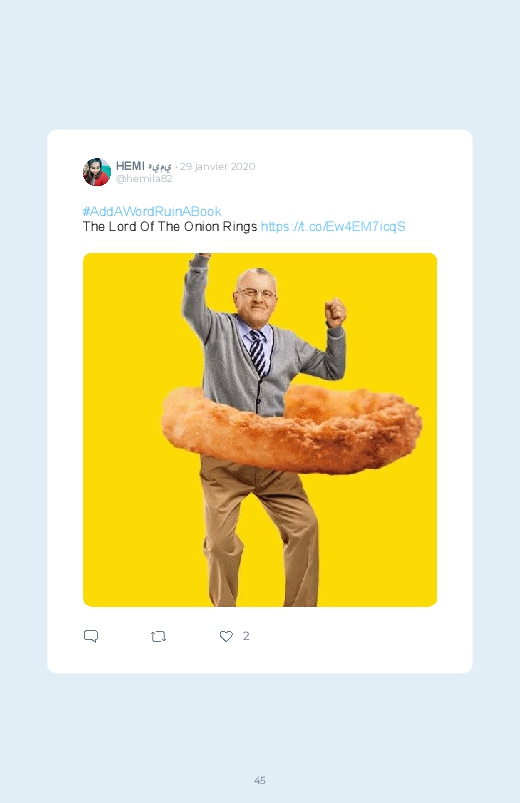Open the HEMI display name
This screenshot has width=520, height=803.
coord(130,166)
